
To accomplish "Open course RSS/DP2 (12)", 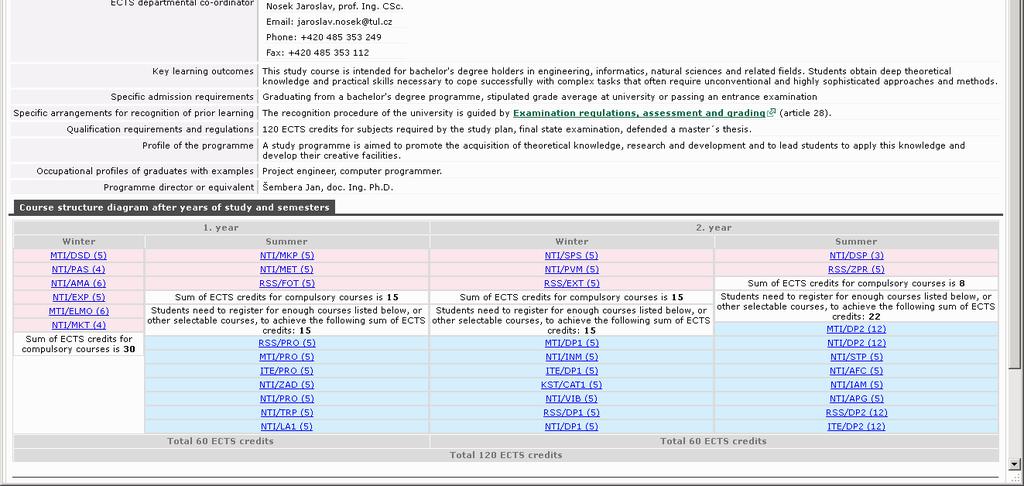I will click(x=856, y=412).
